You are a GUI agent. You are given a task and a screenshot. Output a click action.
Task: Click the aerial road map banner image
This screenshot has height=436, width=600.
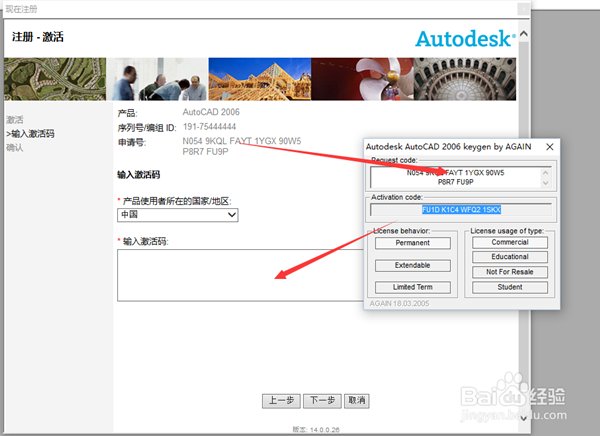(x=55, y=79)
